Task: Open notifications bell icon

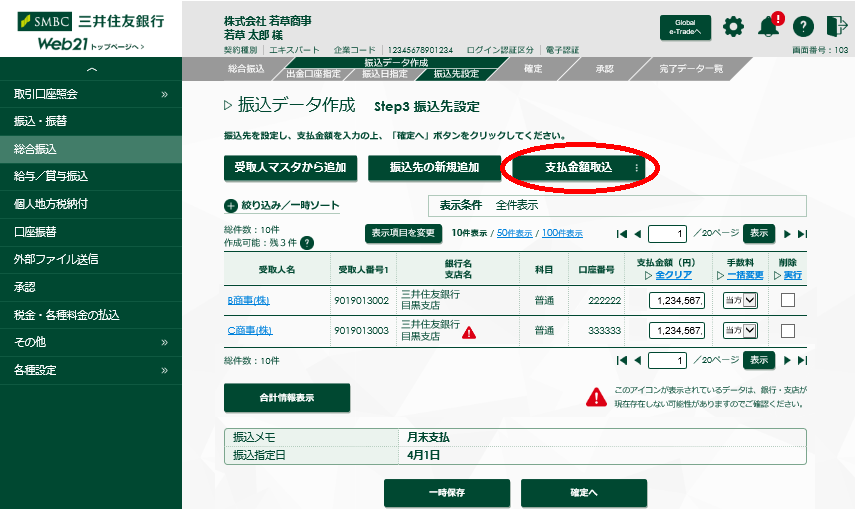Action: click(x=769, y=26)
